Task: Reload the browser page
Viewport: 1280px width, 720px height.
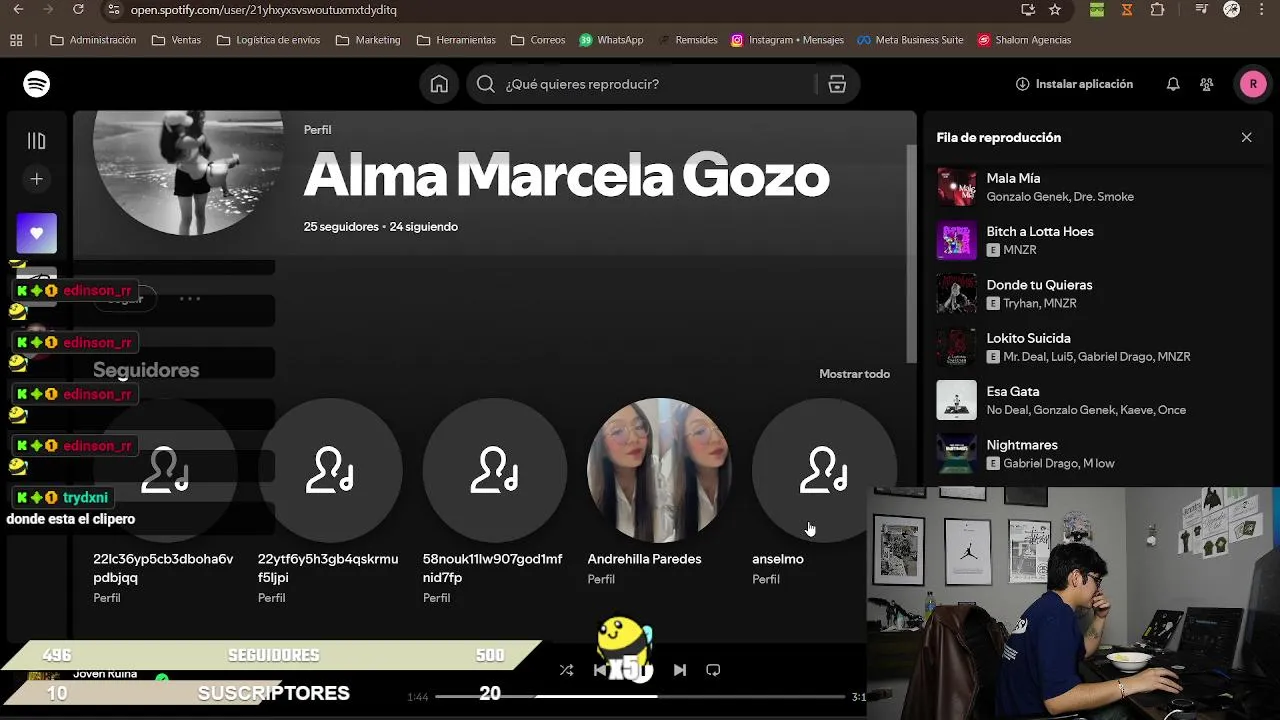Action: (78, 10)
